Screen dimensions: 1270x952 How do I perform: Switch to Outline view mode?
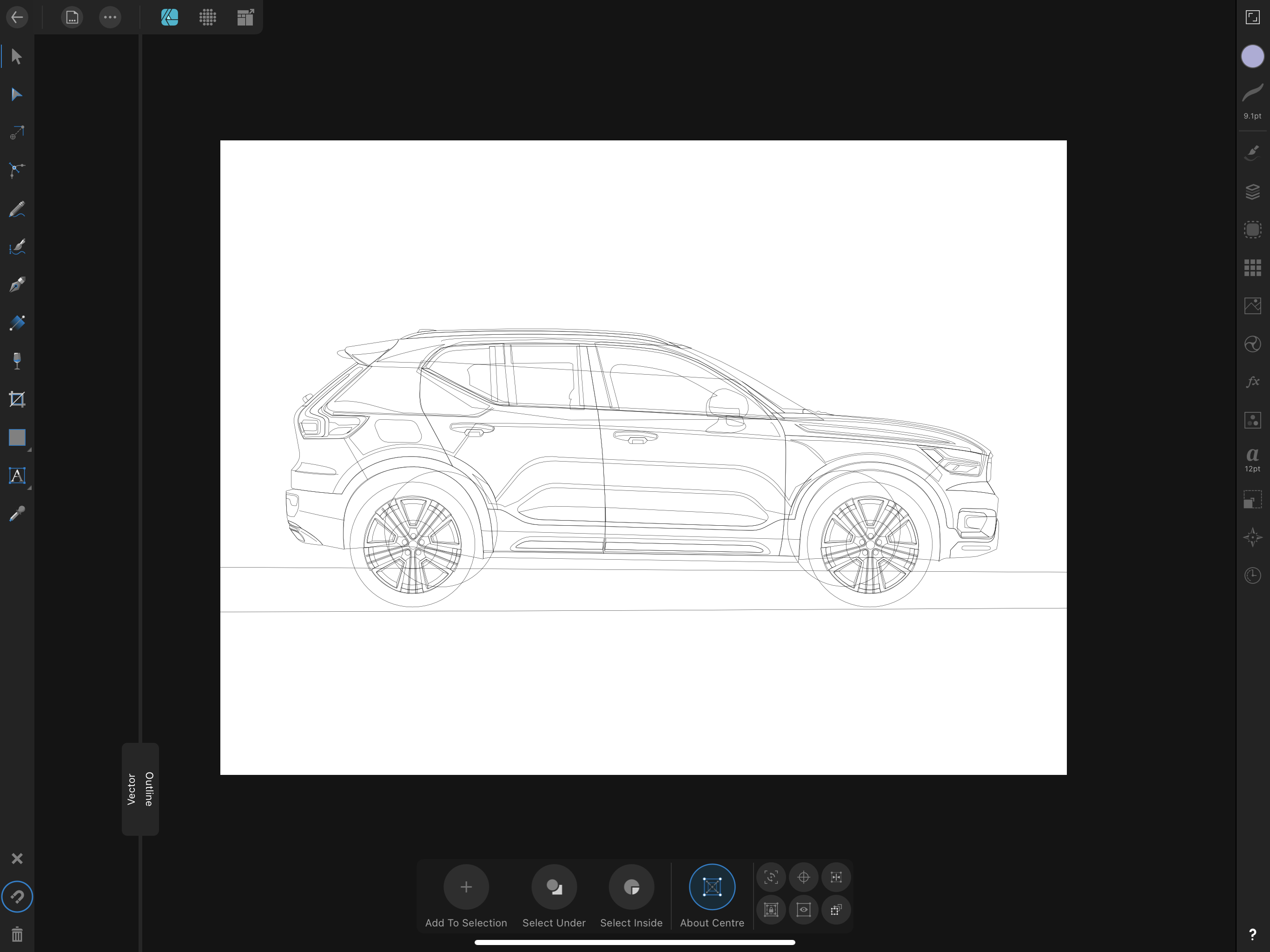(149, 789)
